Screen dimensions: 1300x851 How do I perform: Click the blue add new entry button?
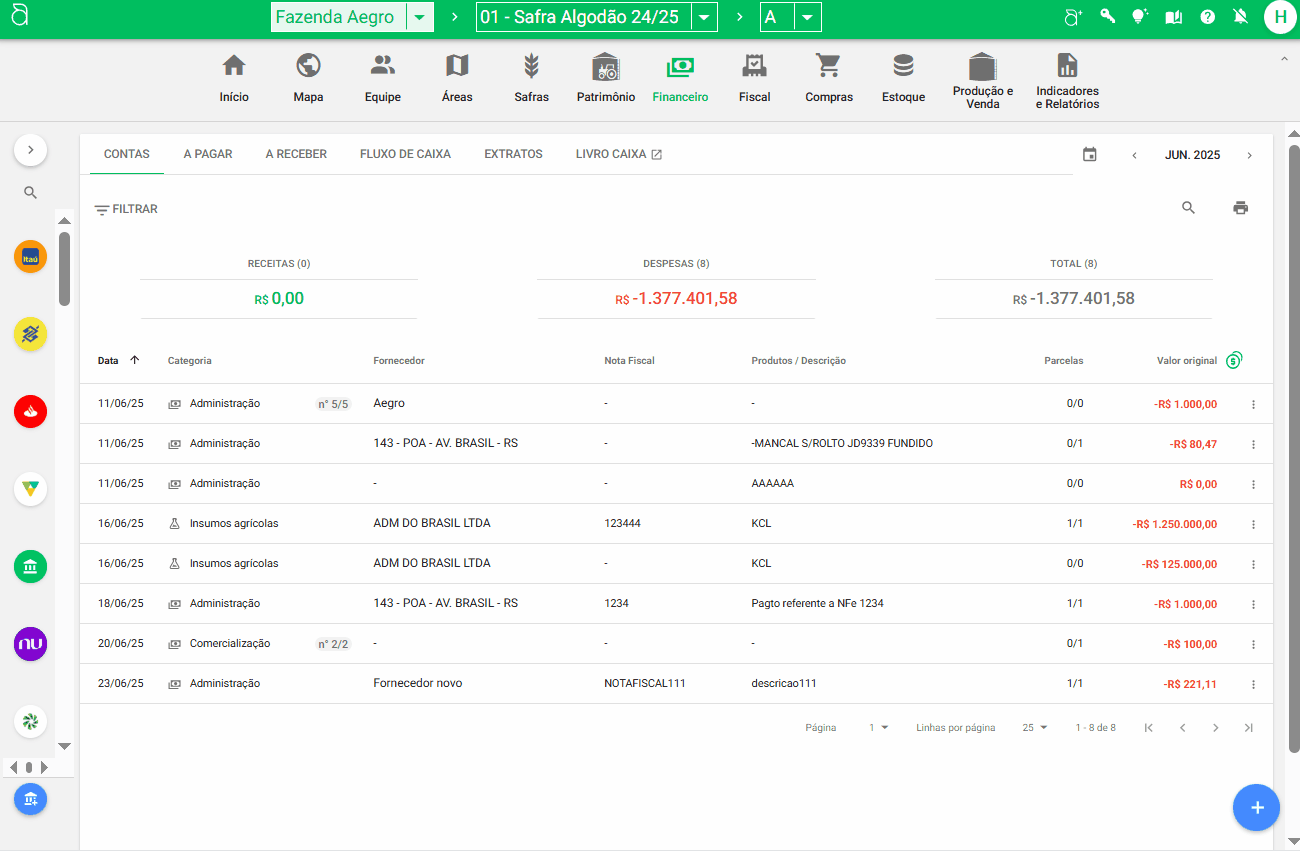point(1256,807)
